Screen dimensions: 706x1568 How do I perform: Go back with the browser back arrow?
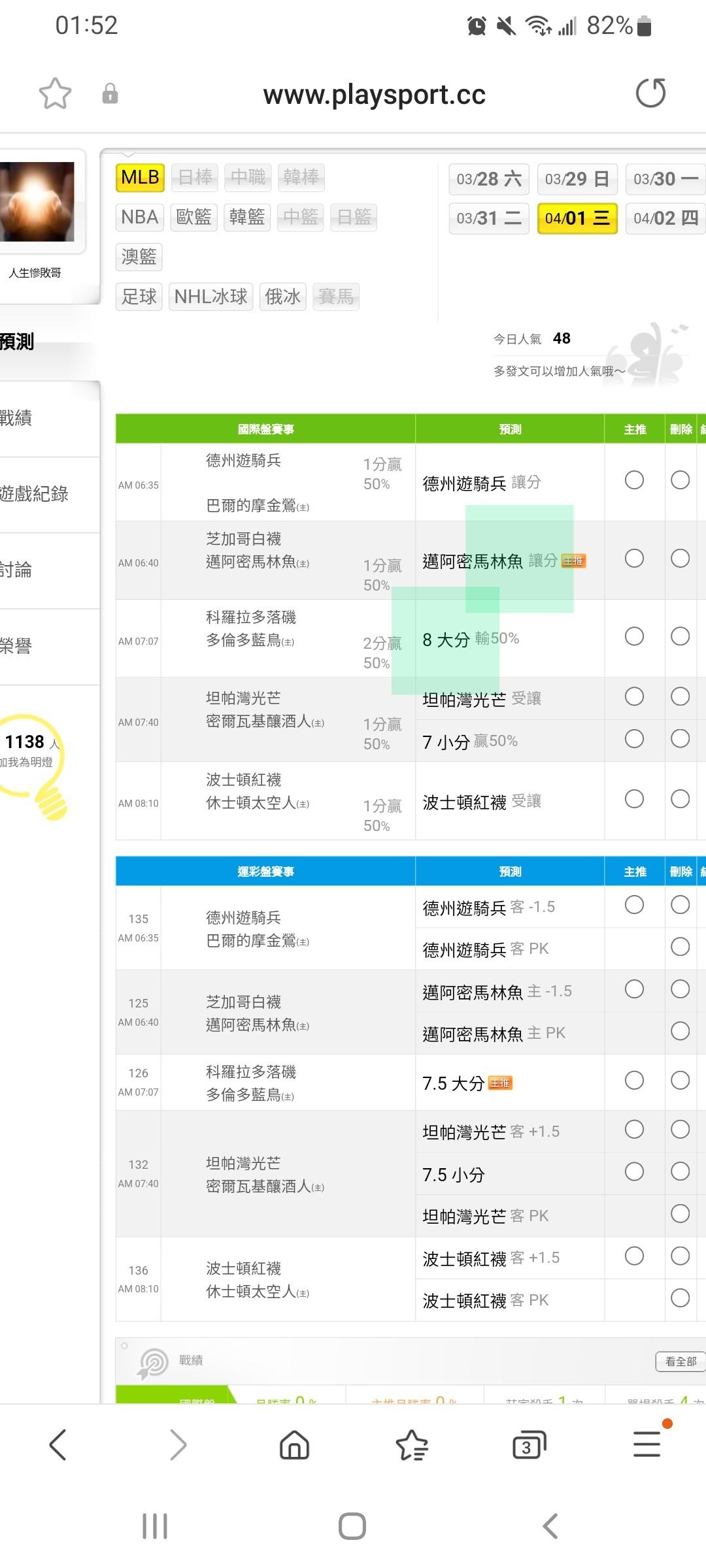pyautogui.click(x=58, y=1445)
